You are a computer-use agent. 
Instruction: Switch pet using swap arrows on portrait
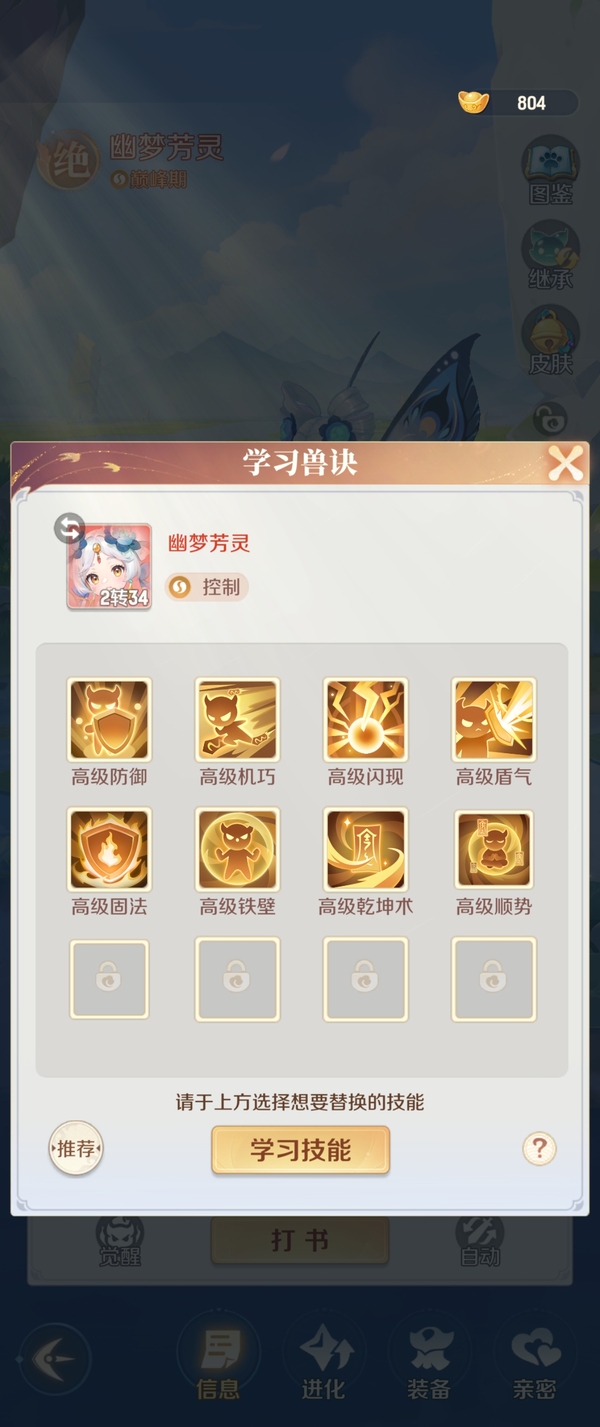point(69,528)
